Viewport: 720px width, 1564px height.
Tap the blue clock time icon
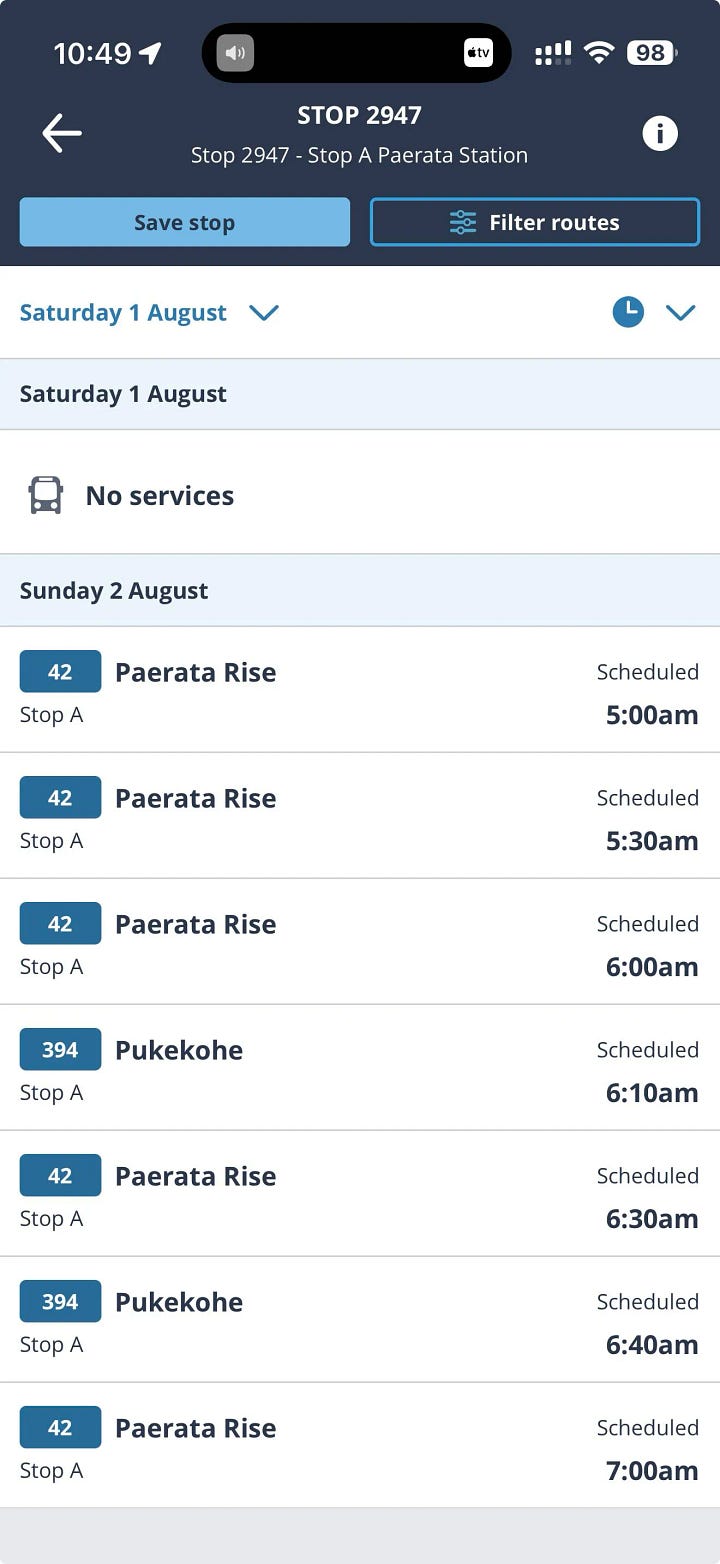628,312
